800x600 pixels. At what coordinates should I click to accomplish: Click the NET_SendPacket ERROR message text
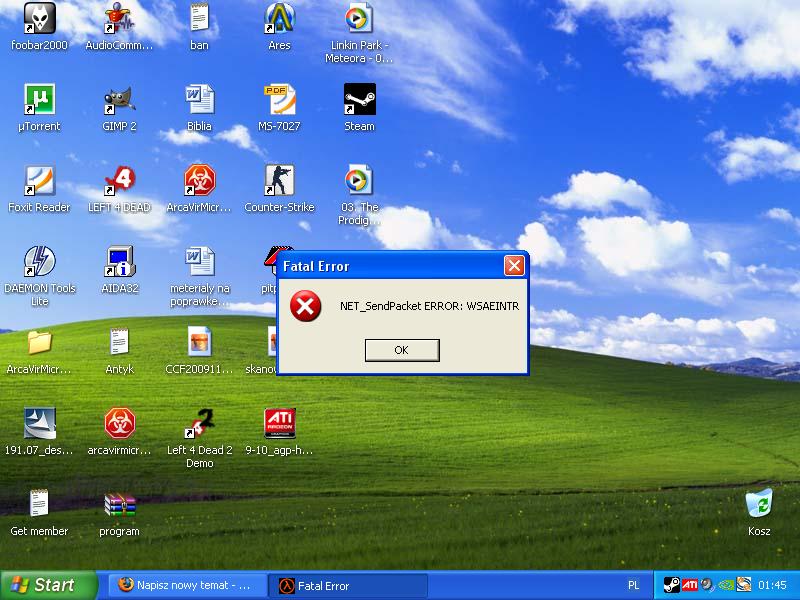click(x=430, y=306)
